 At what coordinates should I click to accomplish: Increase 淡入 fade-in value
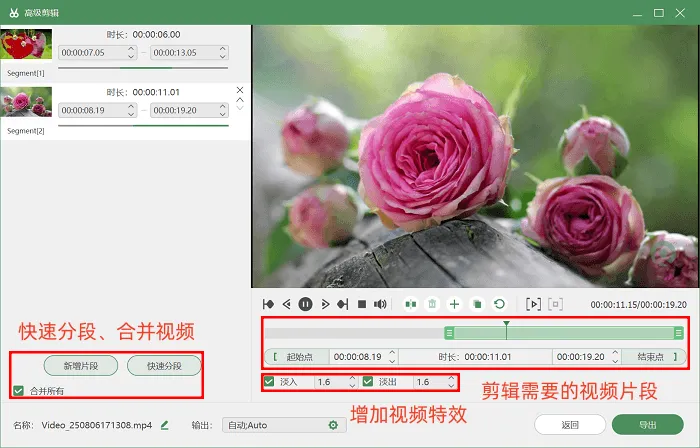pos(352,378)
